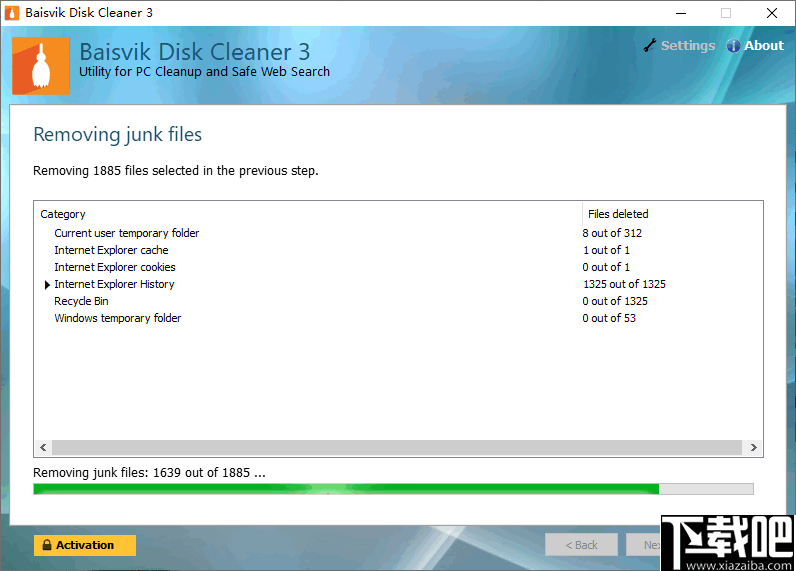
Task: Click the '0 out of 1' value
Action: click(x=606, y=267)
